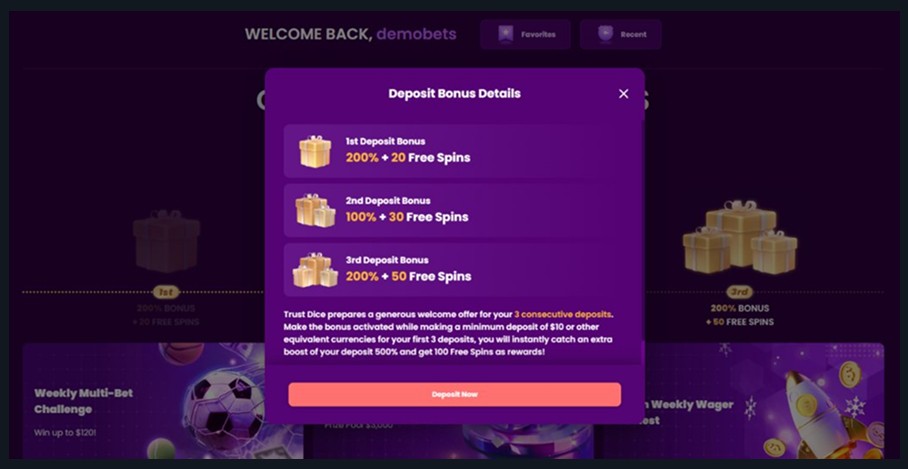This screenshot has width=908, height=469.
Task: Open the Favorites button
Action: [x=525, y=34]
